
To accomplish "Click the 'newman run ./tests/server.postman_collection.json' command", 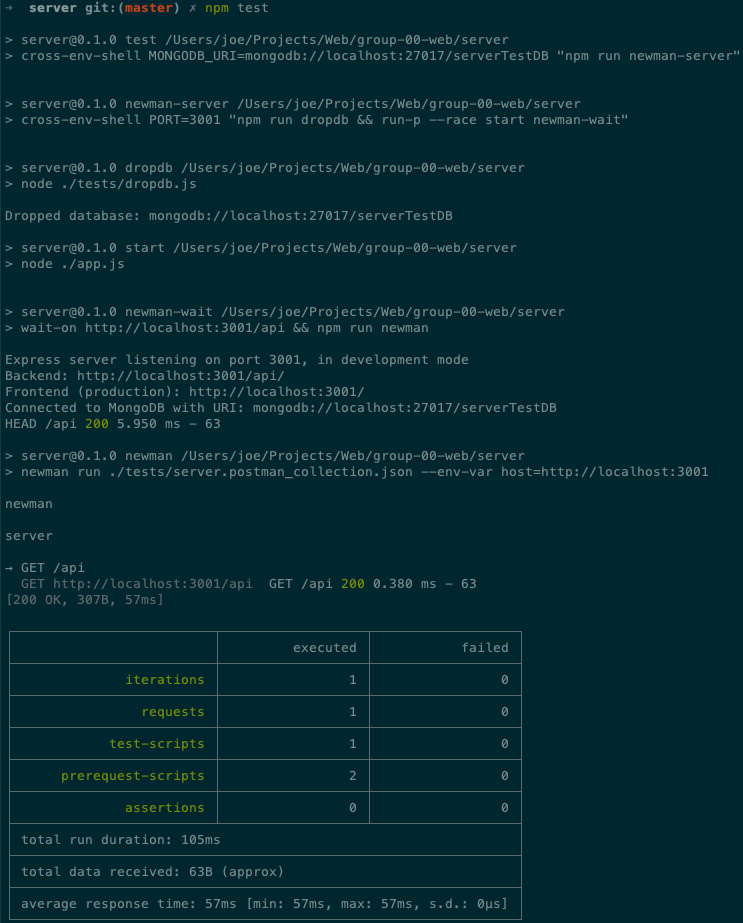I will click(357, 472).
